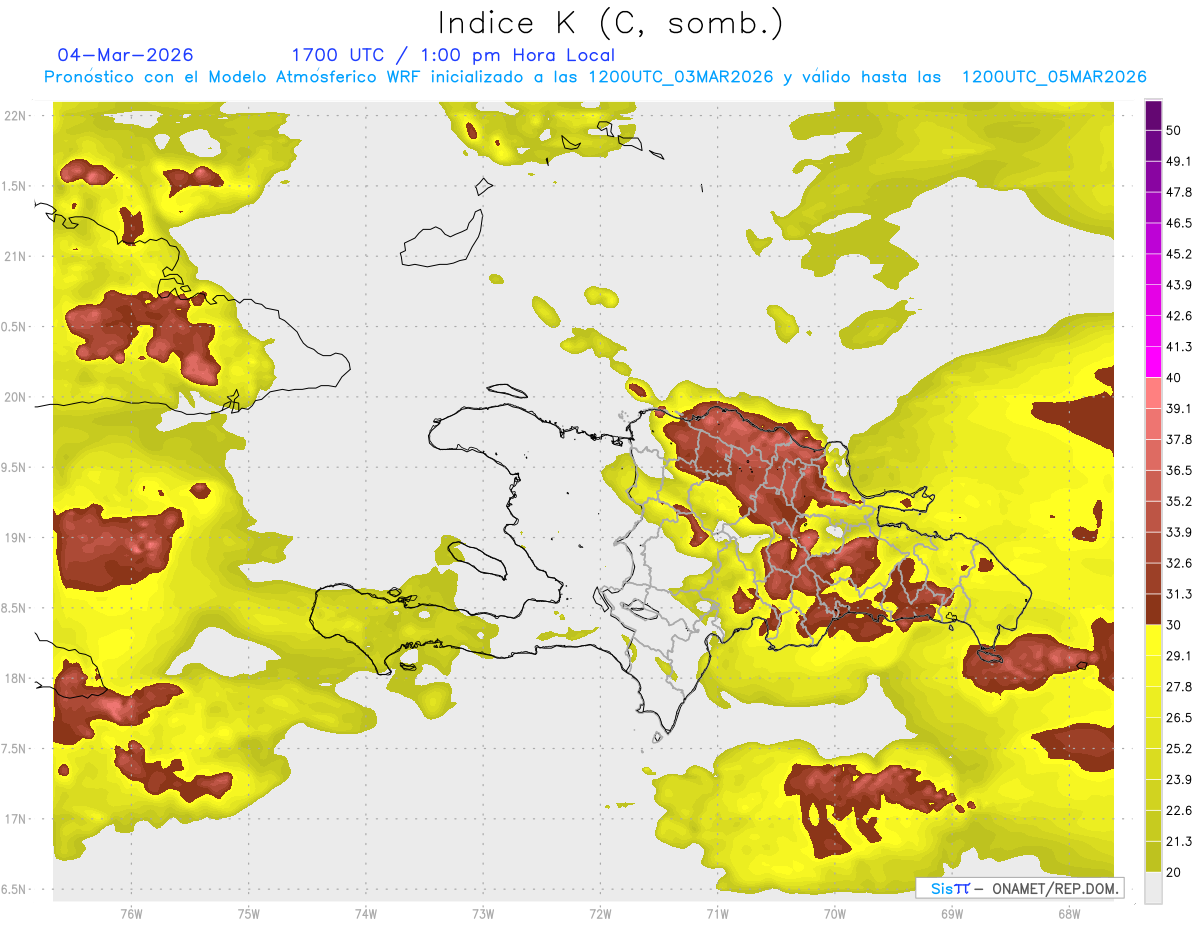
Task: Click the colorbar label '50'
Action: coord(1174,130)
